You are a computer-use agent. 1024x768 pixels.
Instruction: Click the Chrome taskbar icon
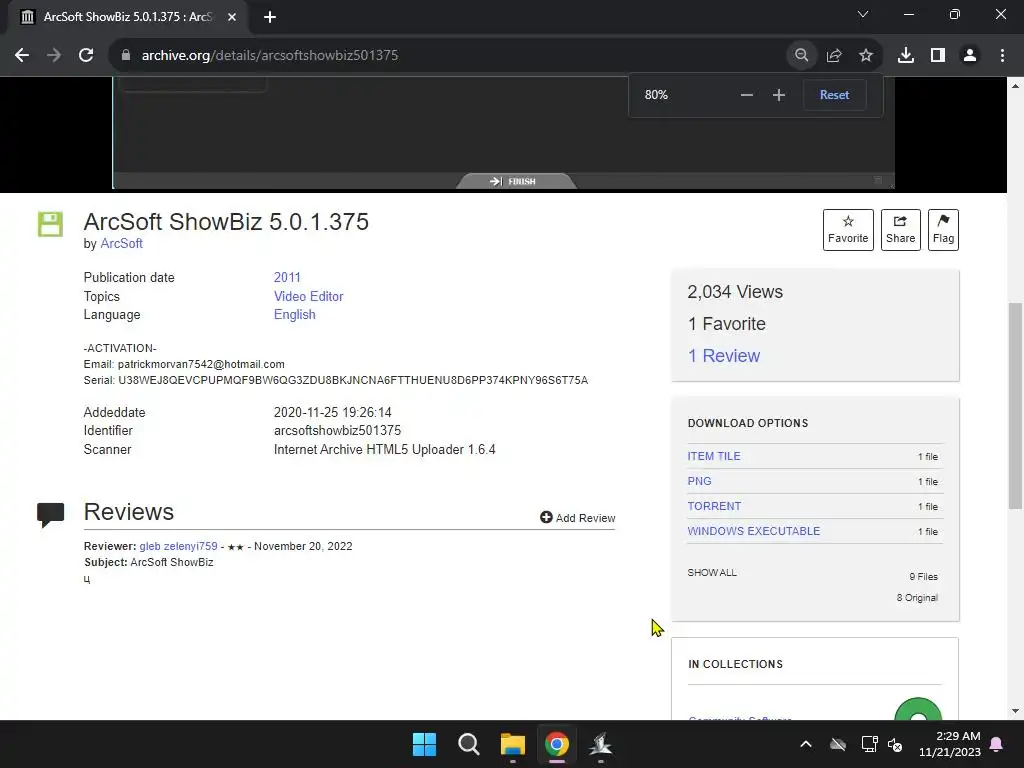tap(557, 744)
